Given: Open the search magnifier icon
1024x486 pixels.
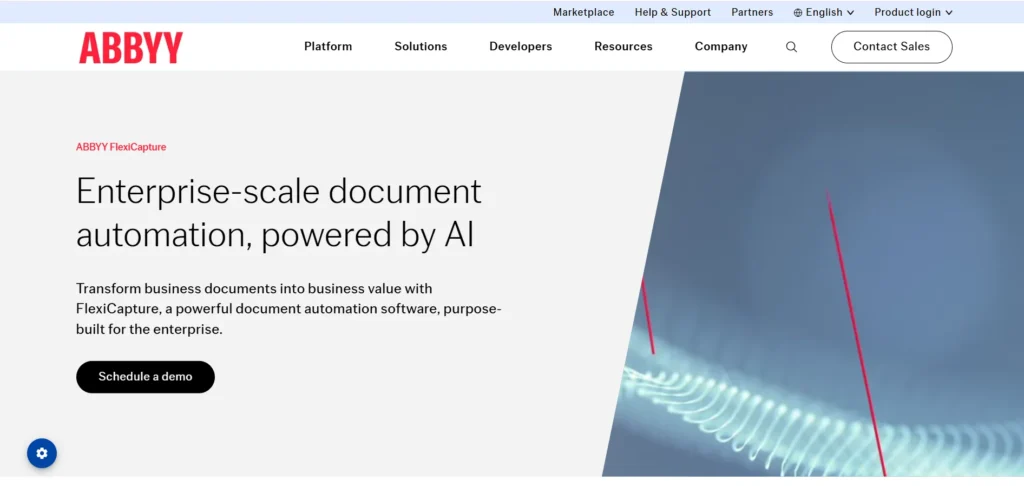Looking at the screenshot, I should [791, 47].
